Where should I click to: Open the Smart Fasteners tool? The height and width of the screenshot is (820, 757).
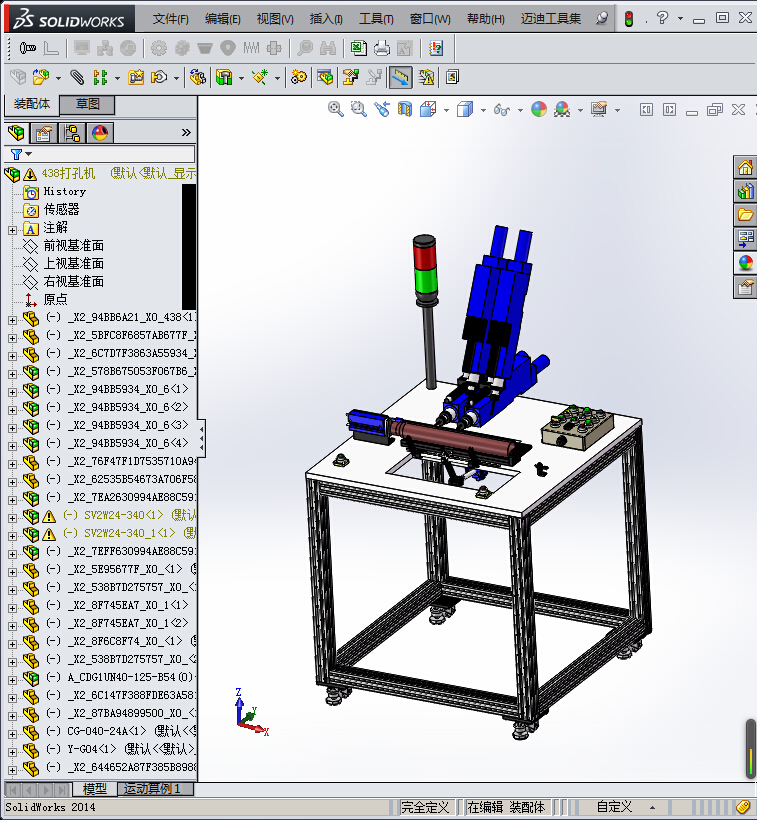(x=136, y=78)
